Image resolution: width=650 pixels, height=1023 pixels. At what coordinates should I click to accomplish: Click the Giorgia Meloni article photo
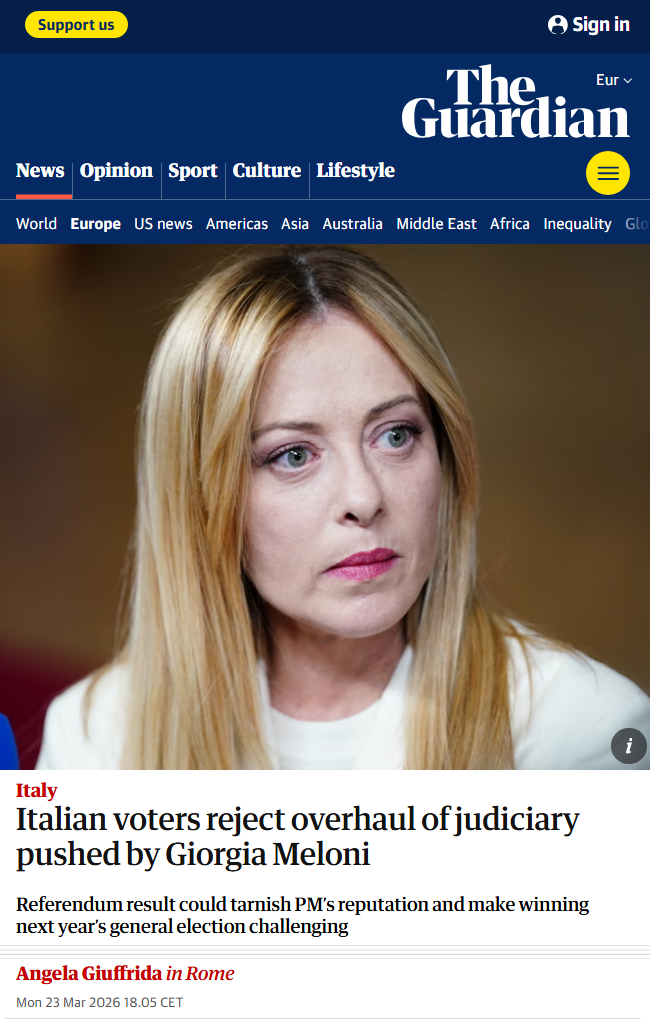(325, 507)
